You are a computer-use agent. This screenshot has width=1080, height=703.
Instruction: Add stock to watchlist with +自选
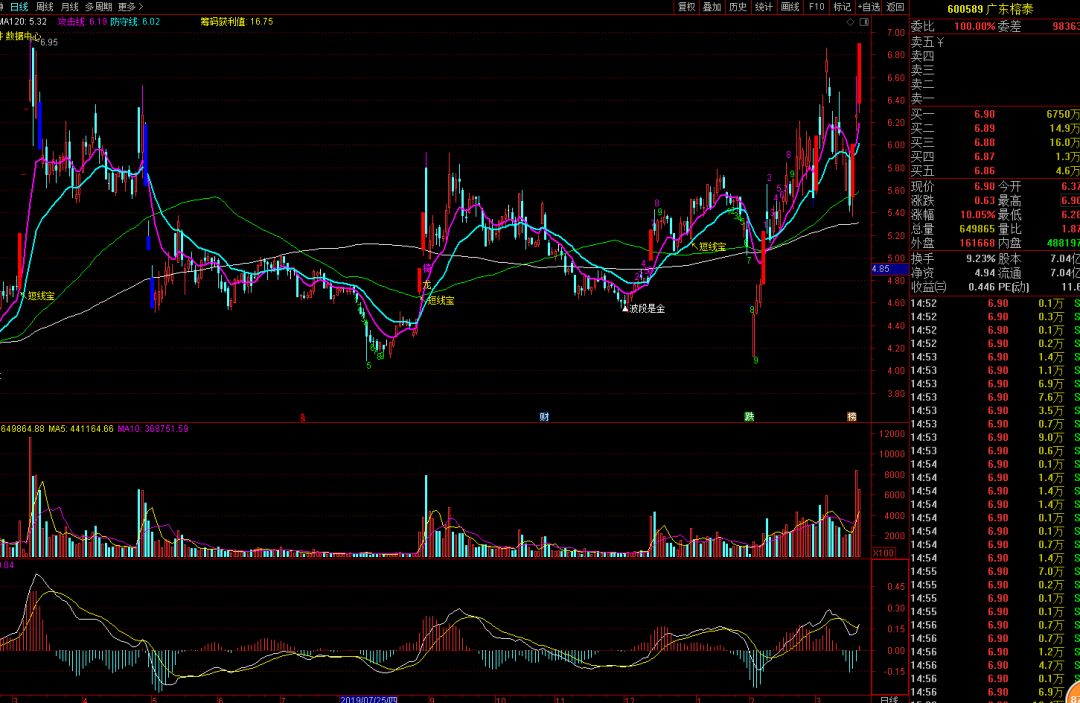pos(868,6)
